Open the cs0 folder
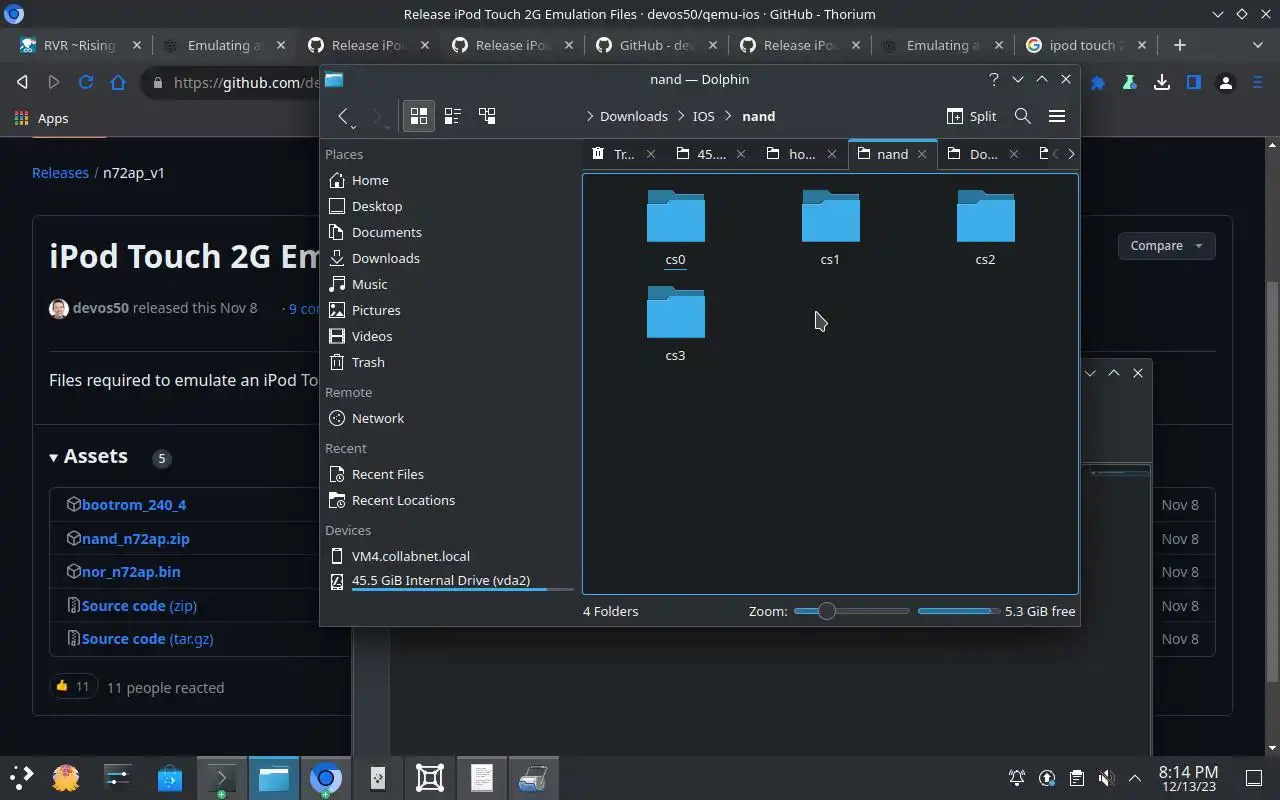 676,229
